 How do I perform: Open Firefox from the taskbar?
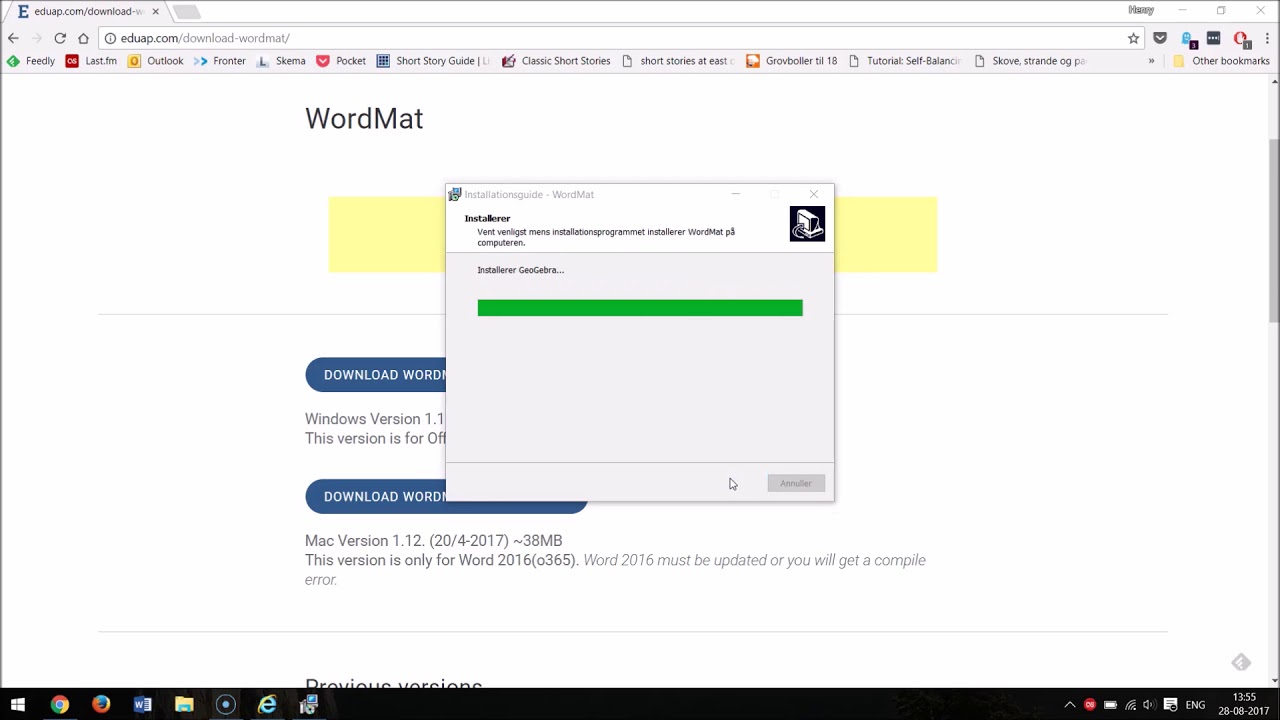[x=101, y=705]
